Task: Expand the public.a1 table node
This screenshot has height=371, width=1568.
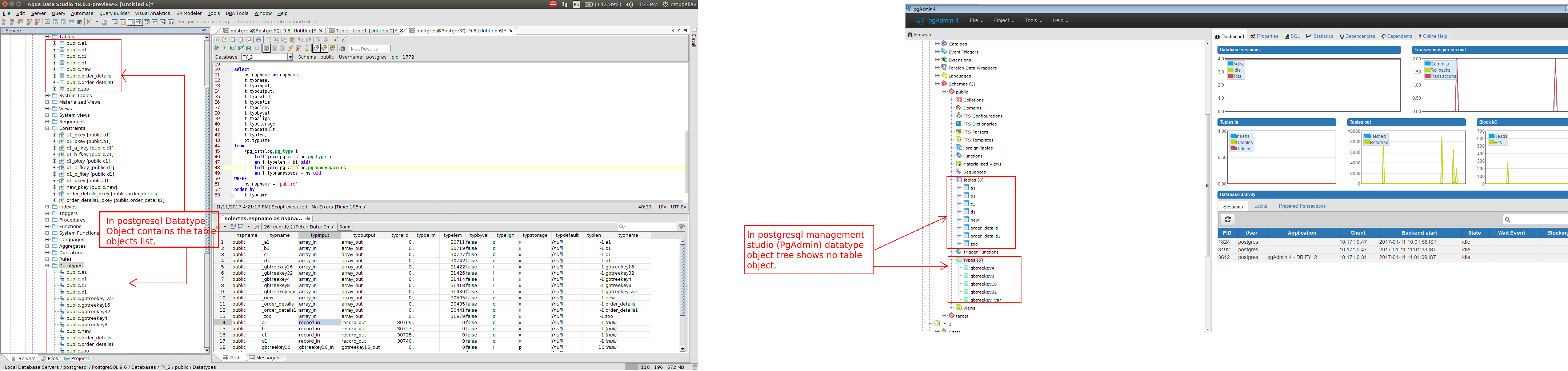Action: click(54, 43)
